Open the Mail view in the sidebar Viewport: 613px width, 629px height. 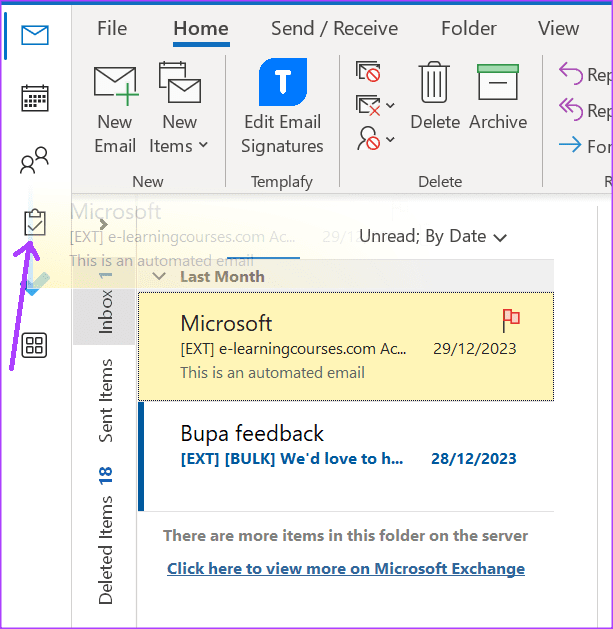35,35
